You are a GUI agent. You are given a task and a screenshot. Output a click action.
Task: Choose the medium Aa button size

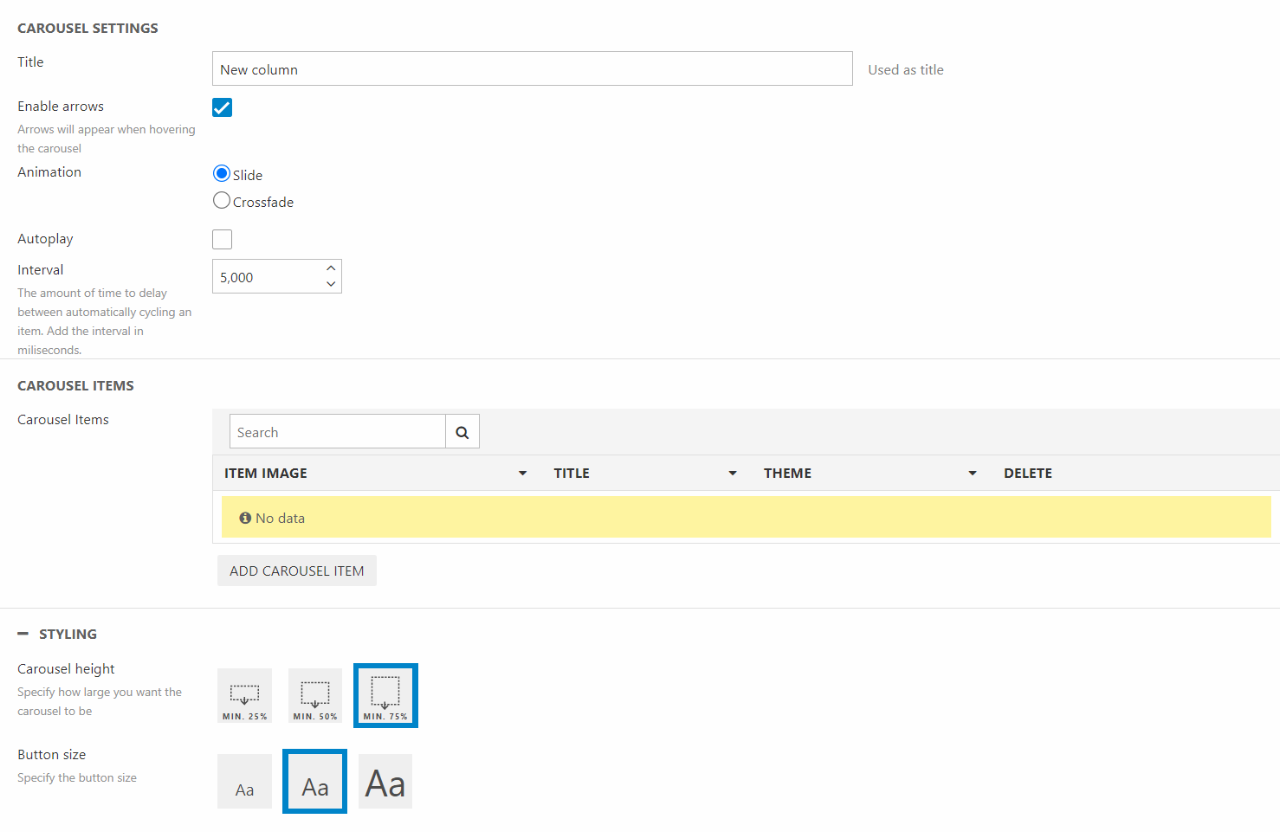coord(315,782)
